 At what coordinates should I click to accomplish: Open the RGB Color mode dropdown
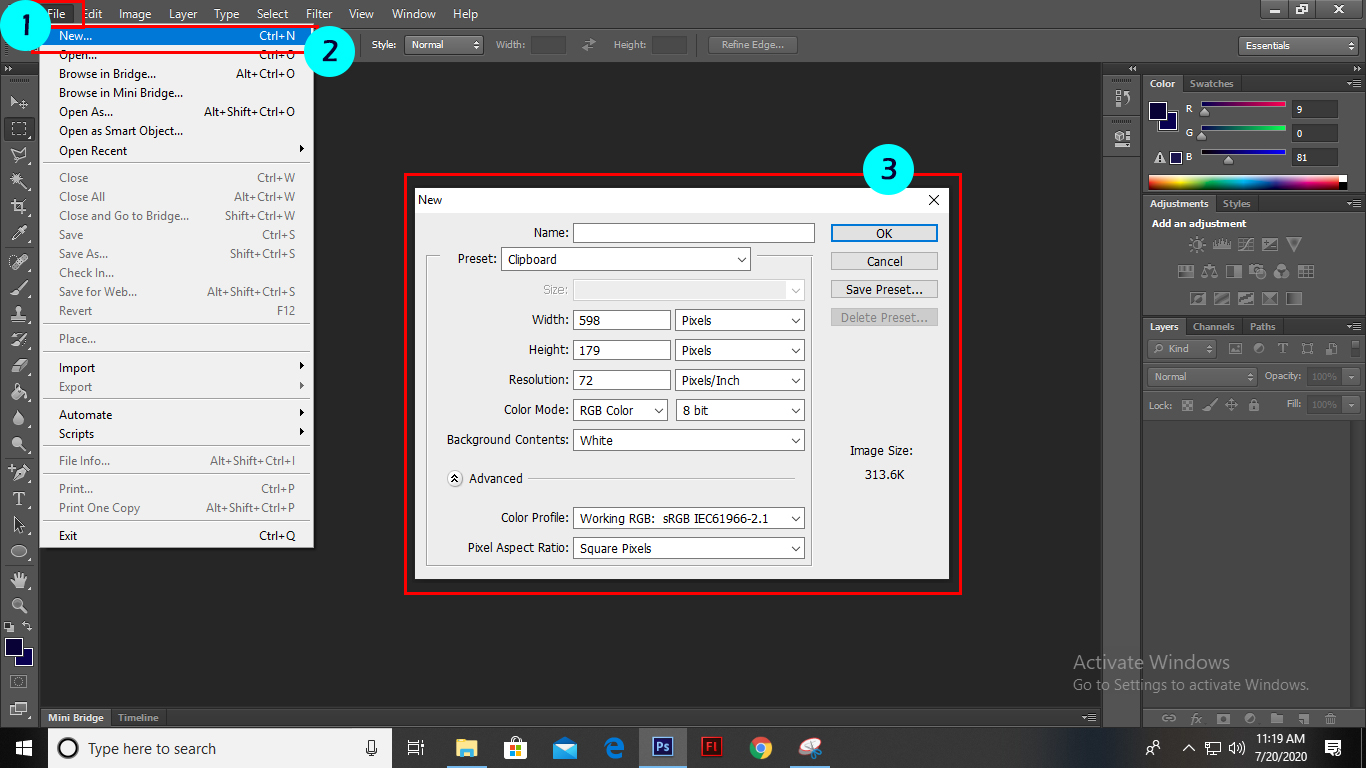620,410
